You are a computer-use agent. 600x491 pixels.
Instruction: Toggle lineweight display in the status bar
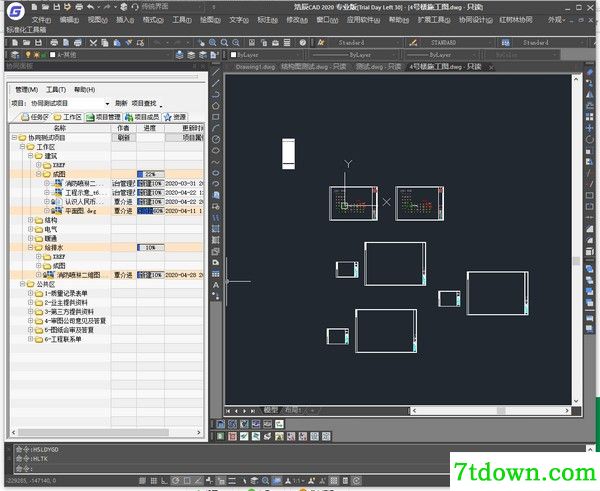pos(232,481)
